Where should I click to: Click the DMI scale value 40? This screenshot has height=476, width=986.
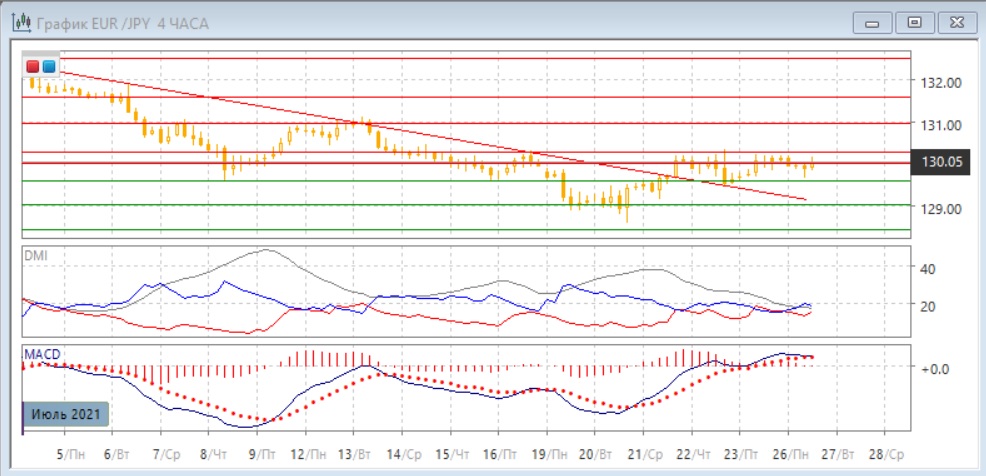click(x=927, y=268)
